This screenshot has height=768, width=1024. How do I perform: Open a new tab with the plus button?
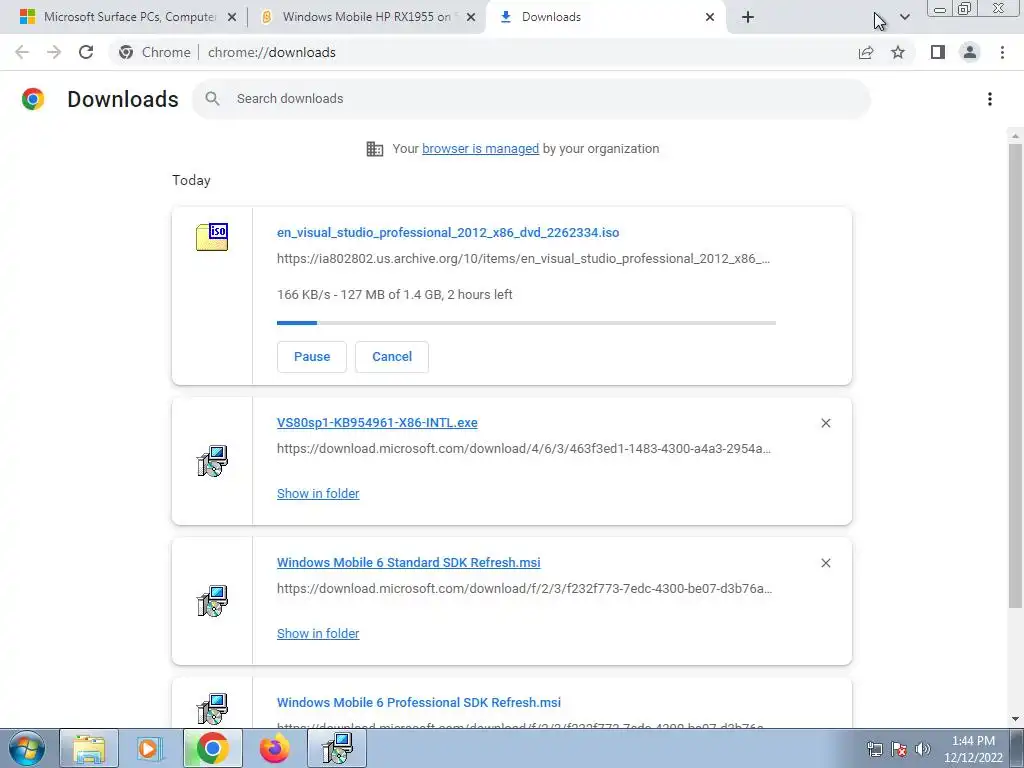(748, 17)
